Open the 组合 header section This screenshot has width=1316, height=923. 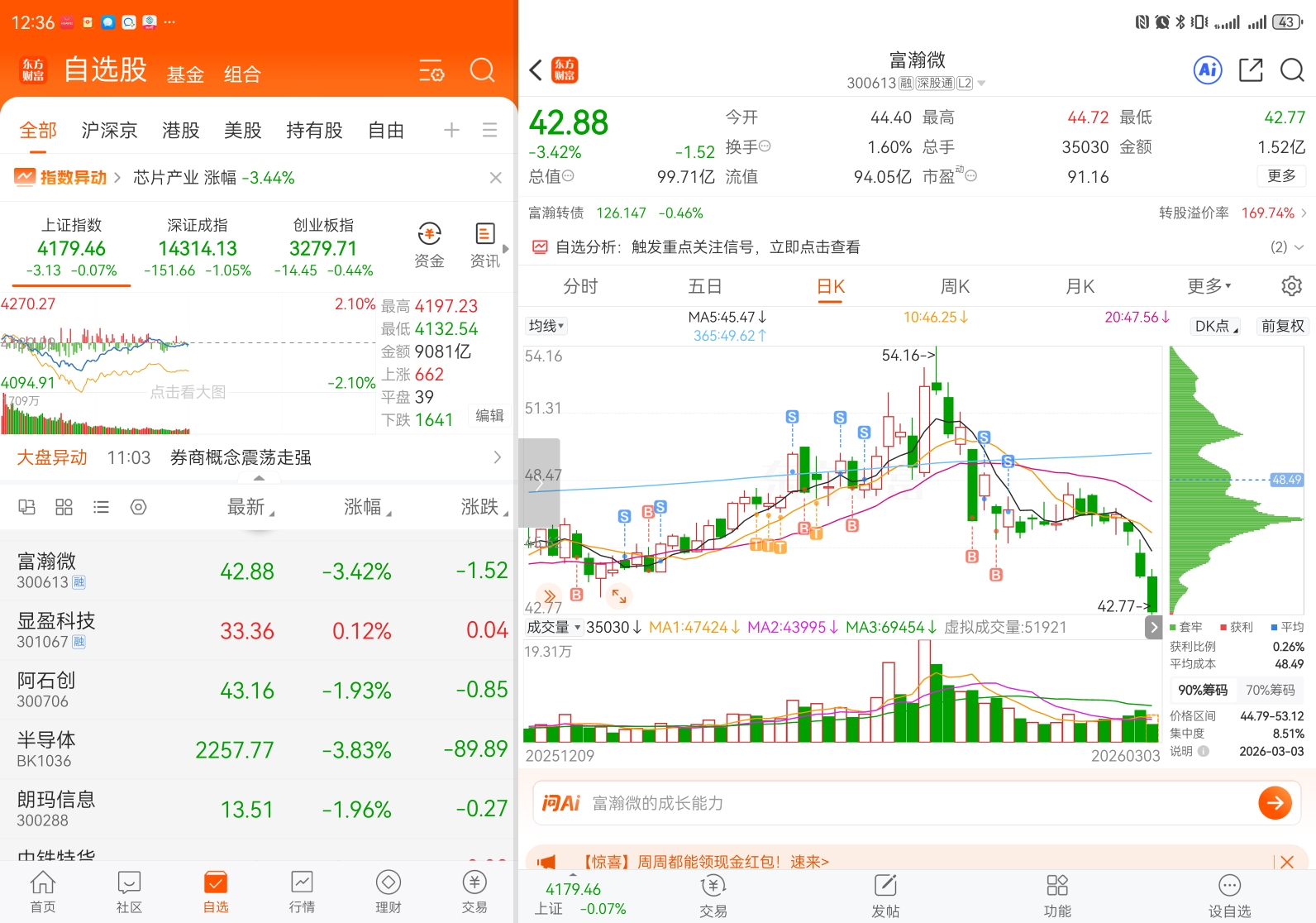pos(242,74)
